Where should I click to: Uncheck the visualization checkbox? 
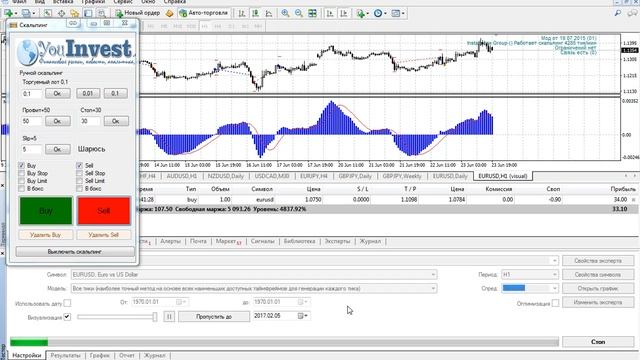[x=67, y=317]
